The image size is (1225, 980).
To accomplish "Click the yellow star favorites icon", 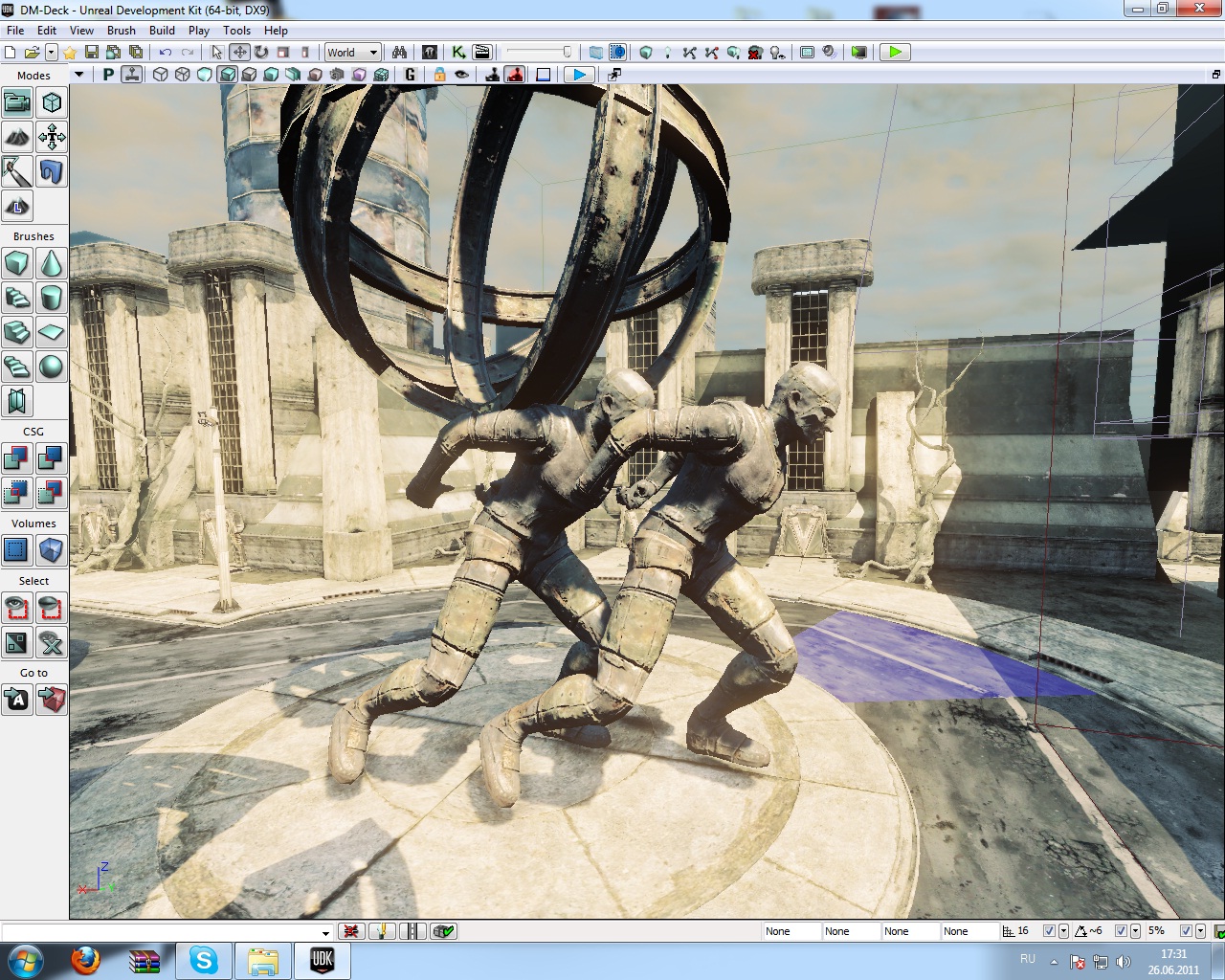I will coord(70,53).
